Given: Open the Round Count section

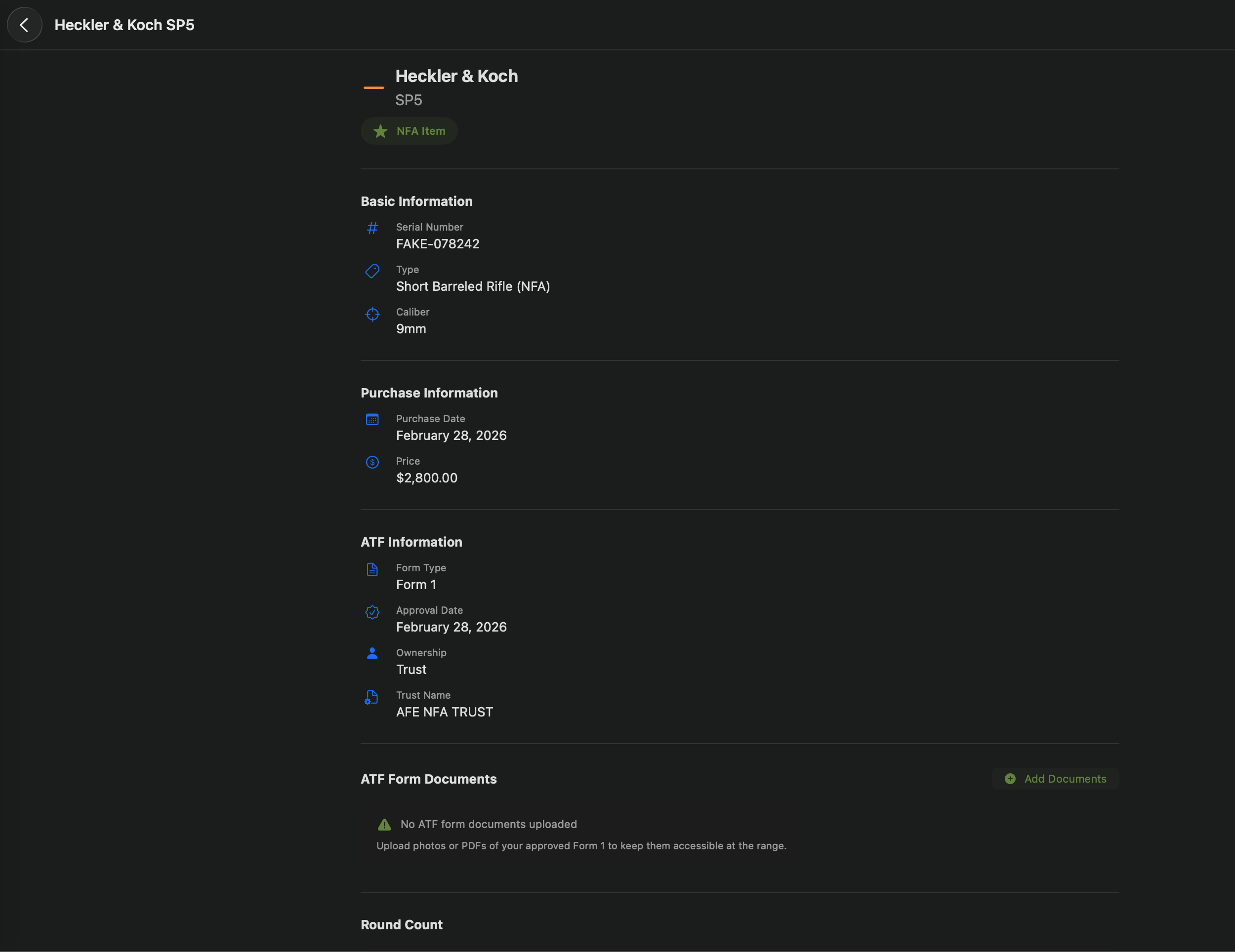Looking at the screenshot, I should pyautogui.click(x=402, y=924).
